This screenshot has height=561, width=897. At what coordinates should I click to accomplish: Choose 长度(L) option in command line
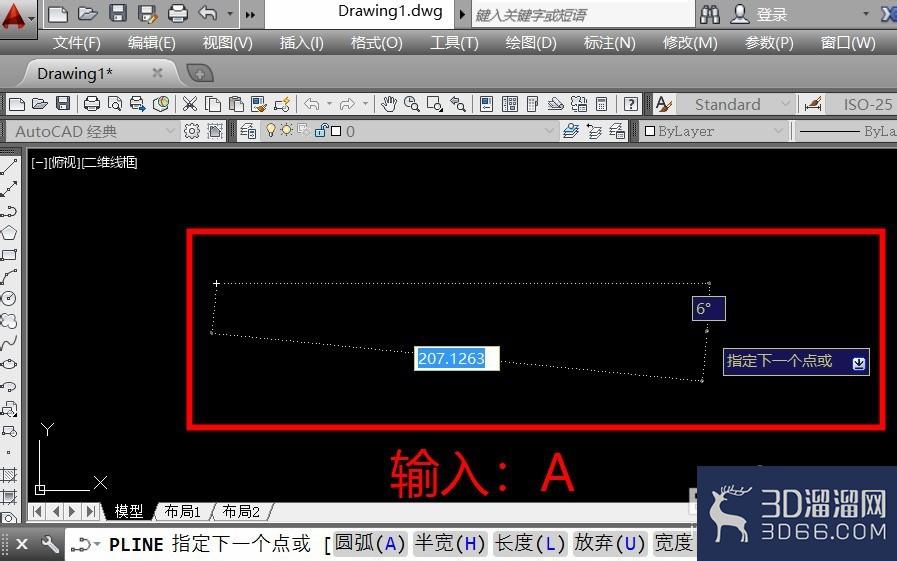(x=530, y=543)
